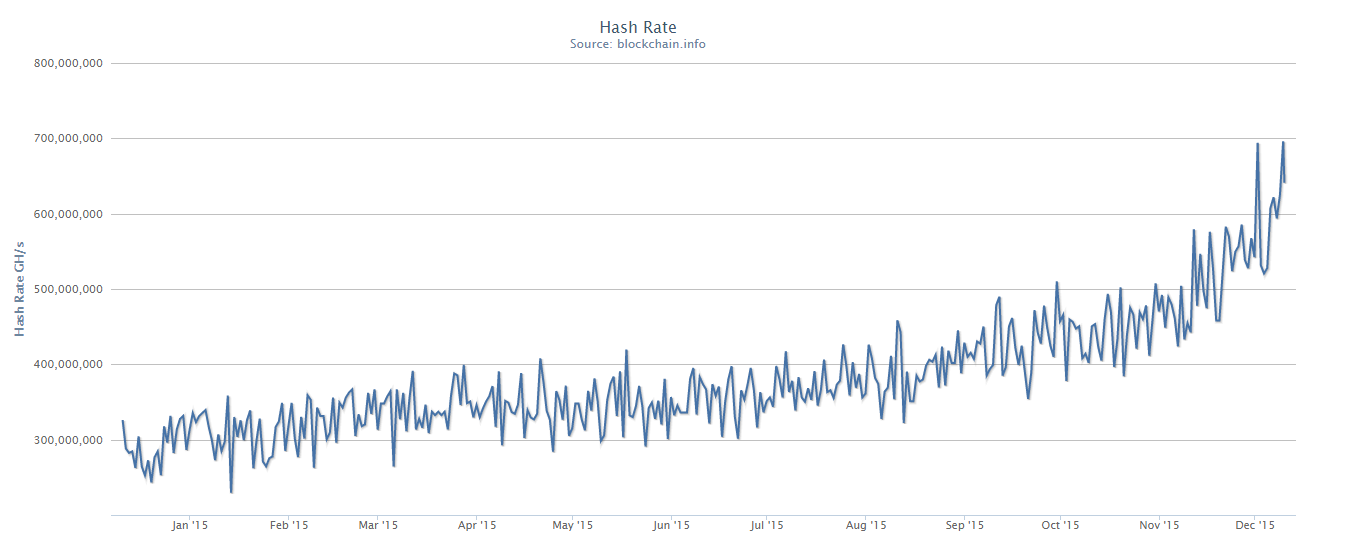1360x553 pixels.
Task: Open the "Source: blockchain.info" subtitle link
Action: 637,44
